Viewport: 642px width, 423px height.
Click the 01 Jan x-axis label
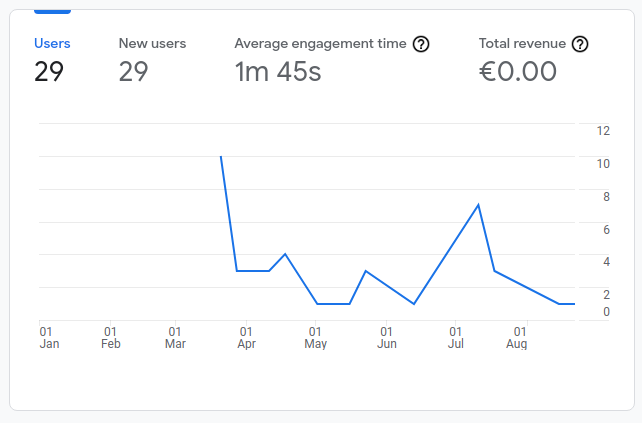(47, 338)
